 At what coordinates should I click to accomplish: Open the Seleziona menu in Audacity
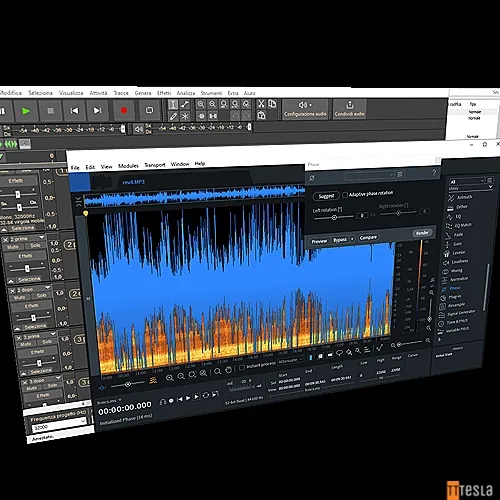pos(40,93)
